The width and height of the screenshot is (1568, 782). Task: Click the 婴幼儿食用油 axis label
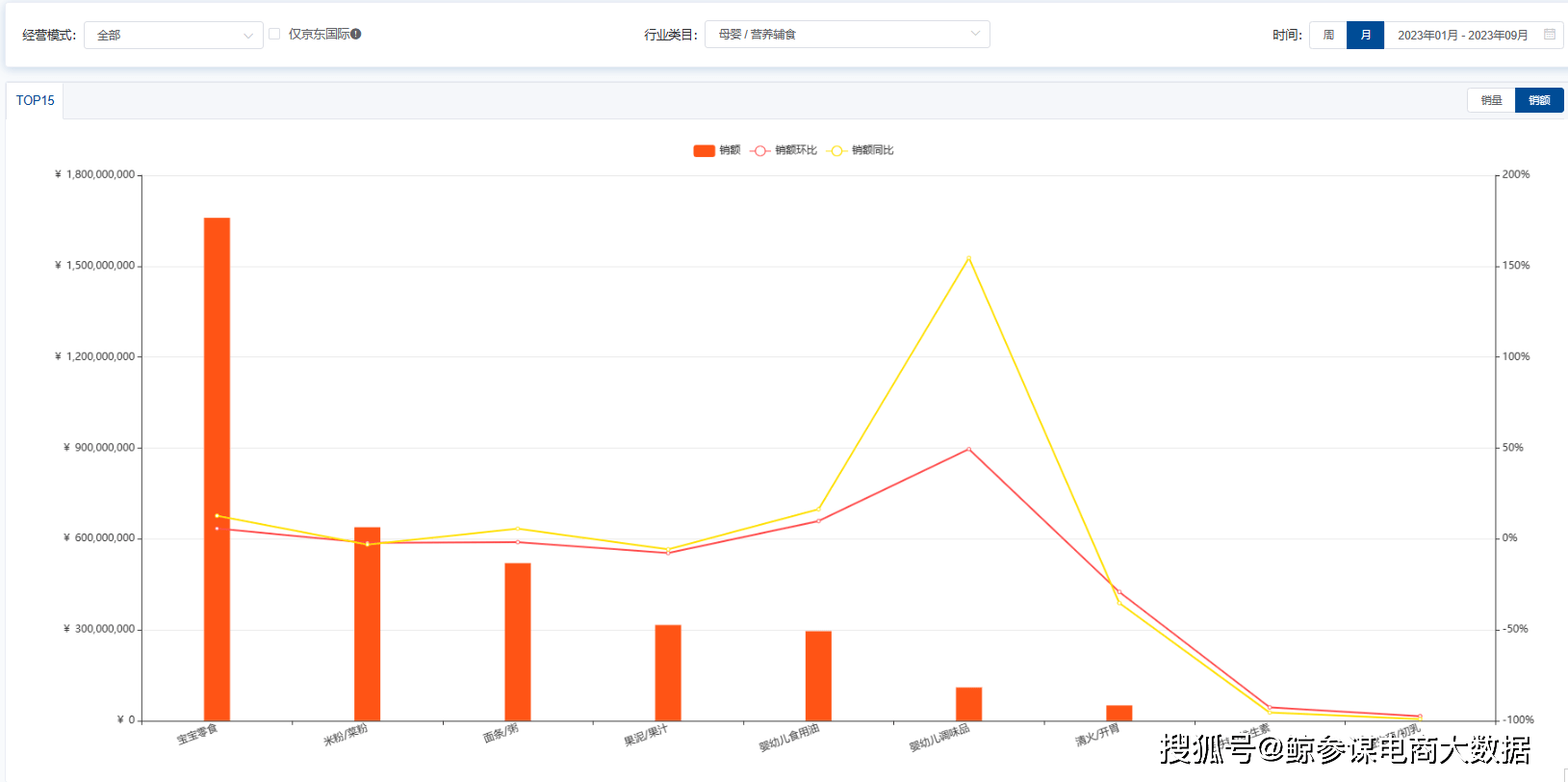click(x=789, y=738)
